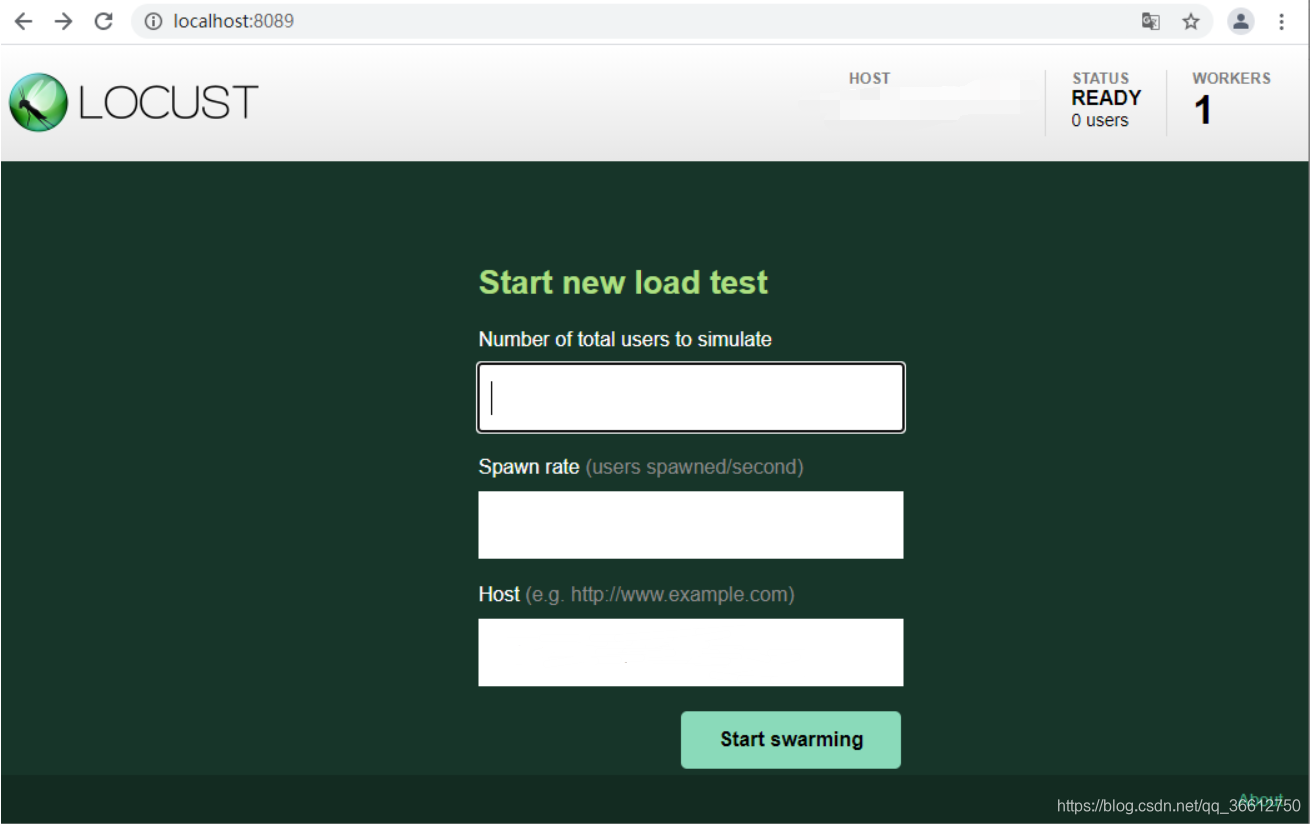Start the test with Start swarming button
Image resolution: width=1311 pixels, height=825 pixels.
[x=791, y=740]
